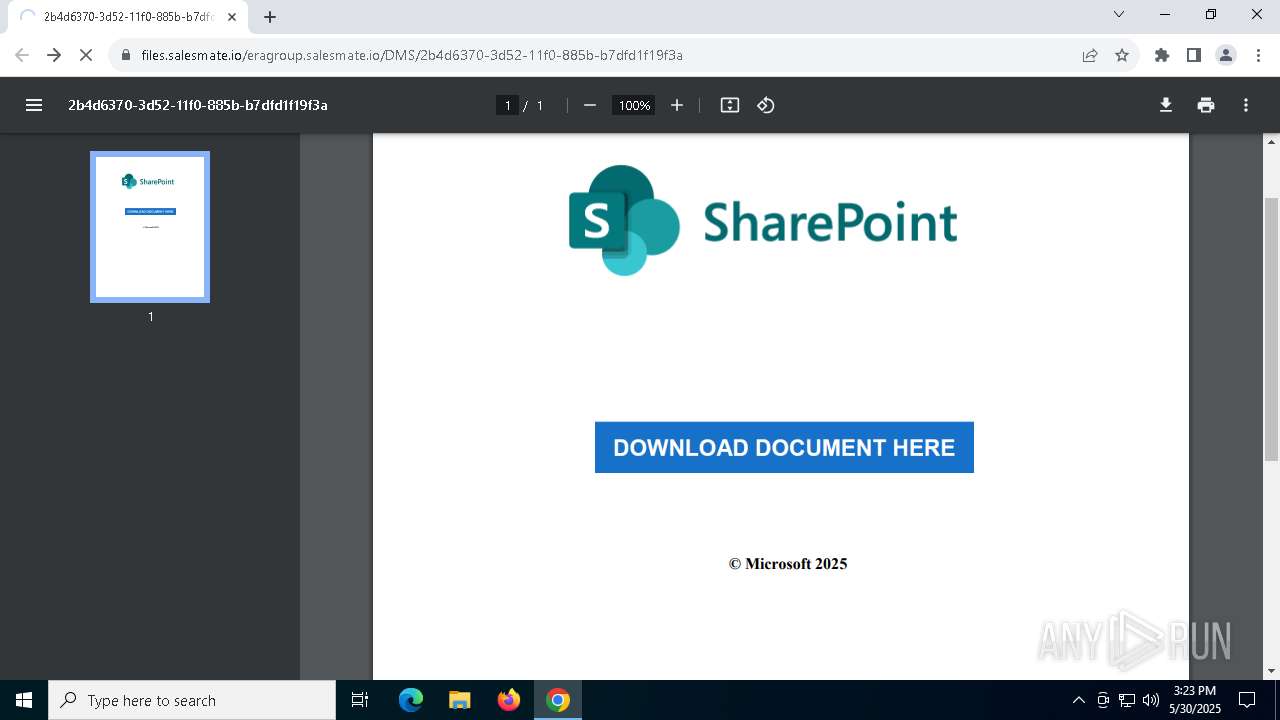Open a new browser tab
The height and width of the screenshot is (720, 1280).
pos(270,17)
